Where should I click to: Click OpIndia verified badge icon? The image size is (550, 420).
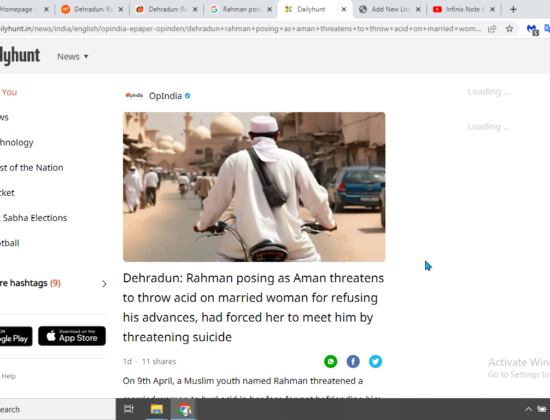[x=188, y=96]
